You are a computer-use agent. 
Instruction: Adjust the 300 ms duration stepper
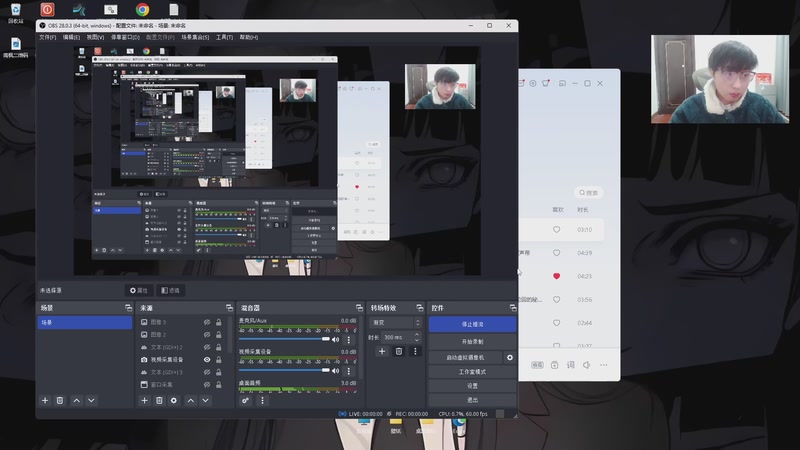pyautogui.click(x=416, y=337)
